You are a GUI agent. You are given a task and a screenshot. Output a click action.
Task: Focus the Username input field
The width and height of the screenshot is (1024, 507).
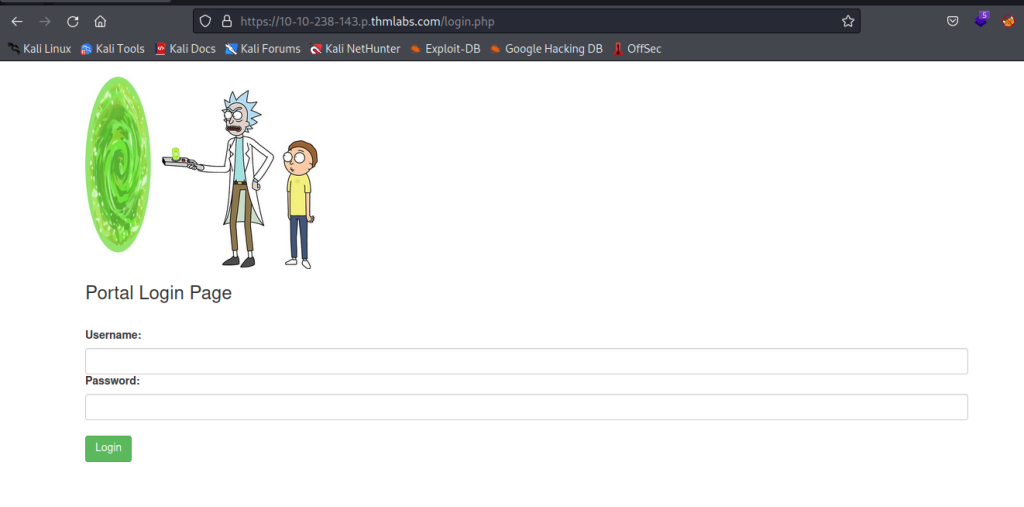click(526, 361)
